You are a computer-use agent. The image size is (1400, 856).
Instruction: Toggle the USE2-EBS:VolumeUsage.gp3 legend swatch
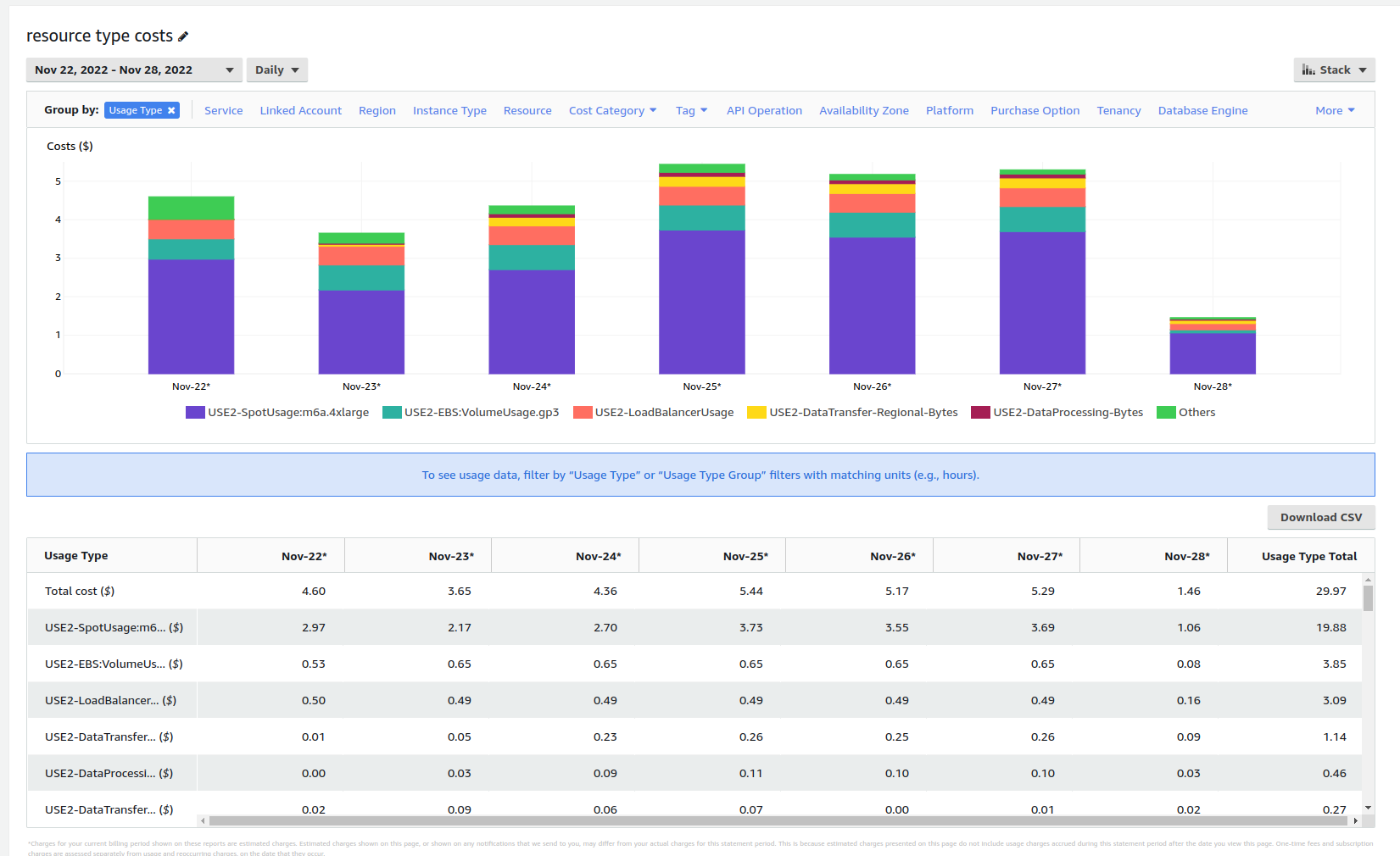[392, 413]
